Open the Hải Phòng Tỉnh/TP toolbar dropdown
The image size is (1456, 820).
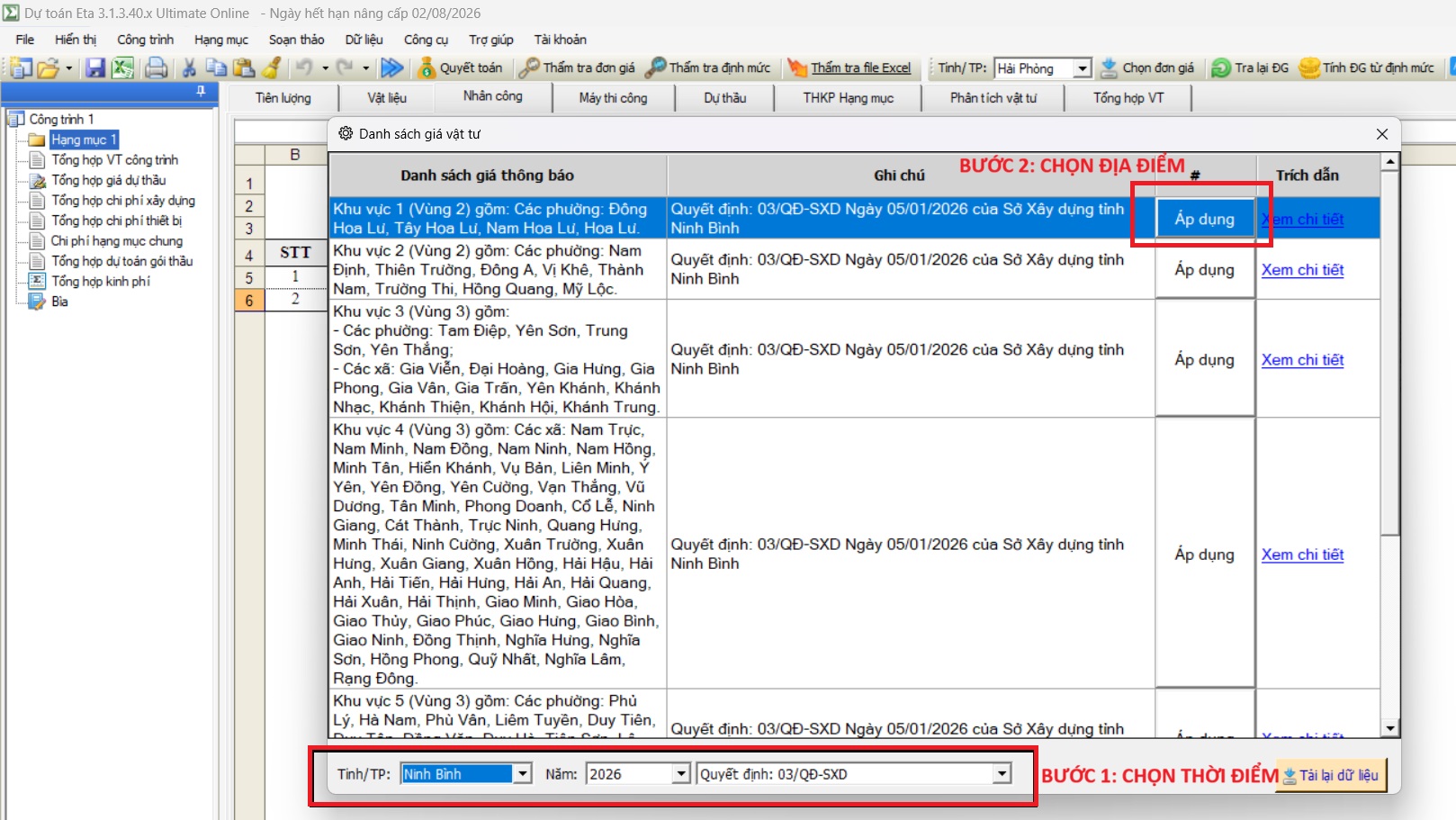tap(1083, 68)
